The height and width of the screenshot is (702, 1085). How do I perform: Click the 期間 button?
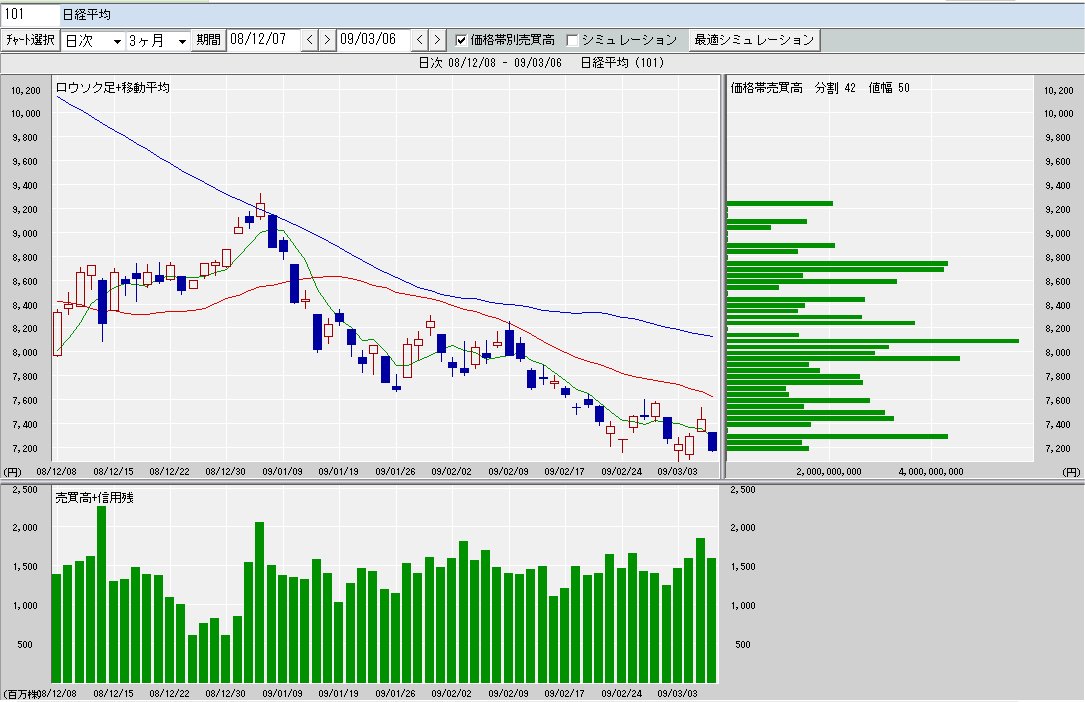209,40
